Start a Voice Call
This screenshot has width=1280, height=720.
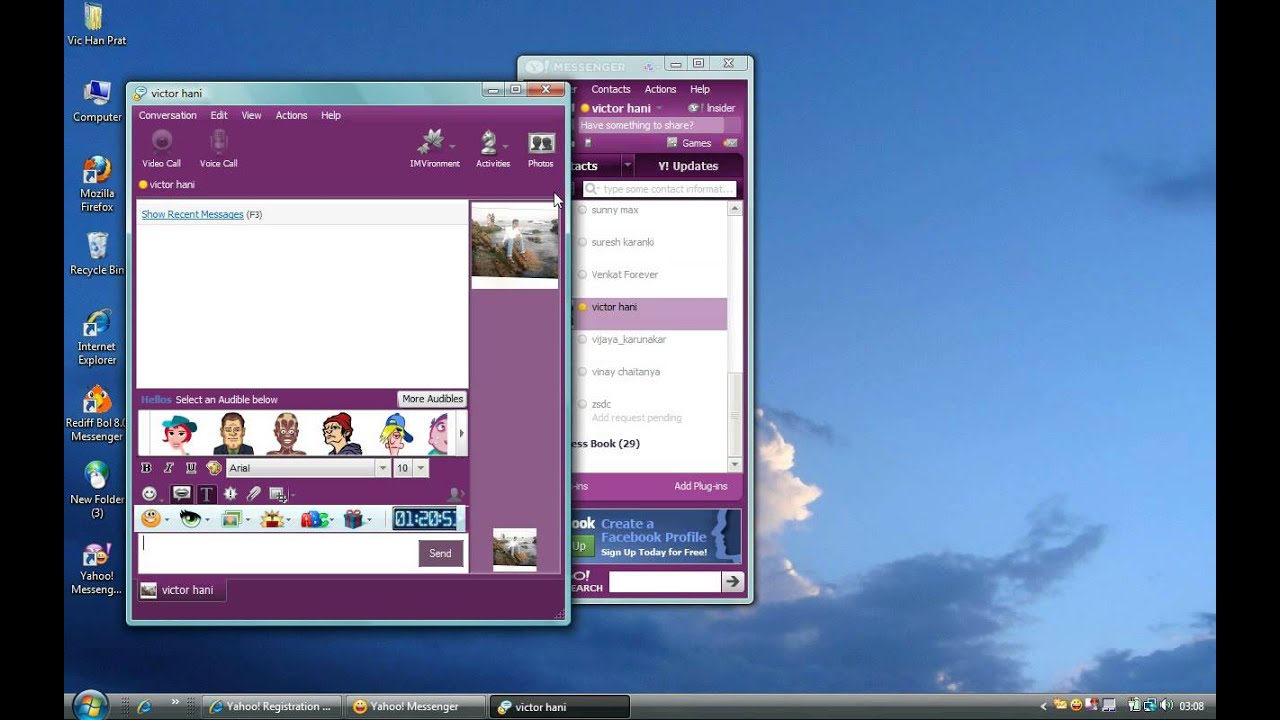(218, 148)
